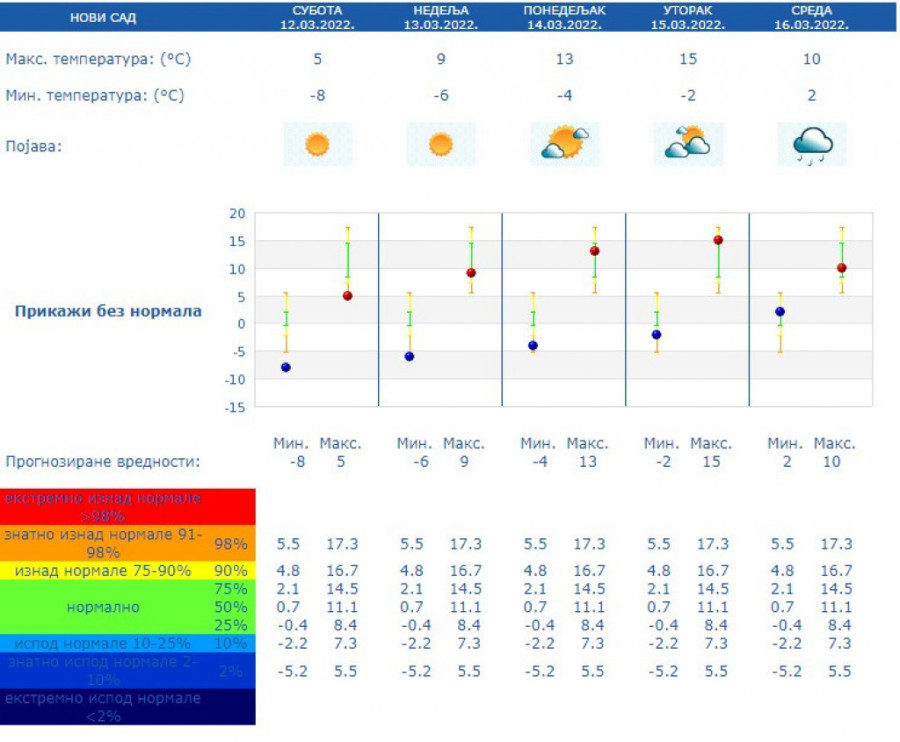Viewport: 900px width, 742px height.
Task: Click Saturday's blue minimum temperature dot on chart
Action: 286,367
